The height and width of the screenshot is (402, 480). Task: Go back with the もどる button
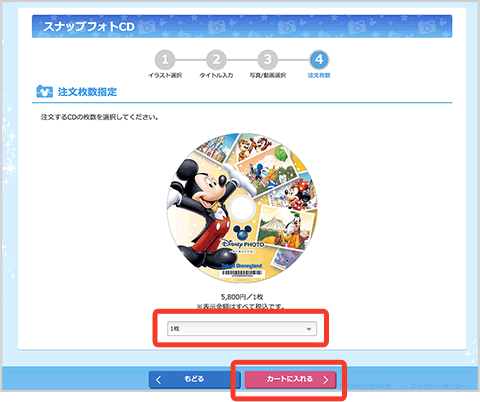[194, 379]
